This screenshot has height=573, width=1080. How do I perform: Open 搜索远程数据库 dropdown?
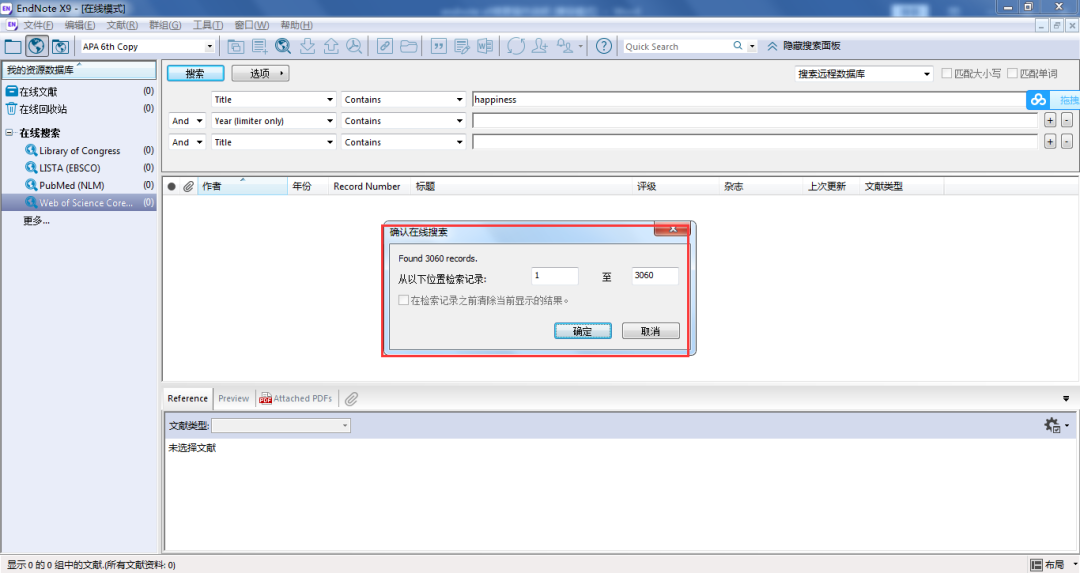926,74
